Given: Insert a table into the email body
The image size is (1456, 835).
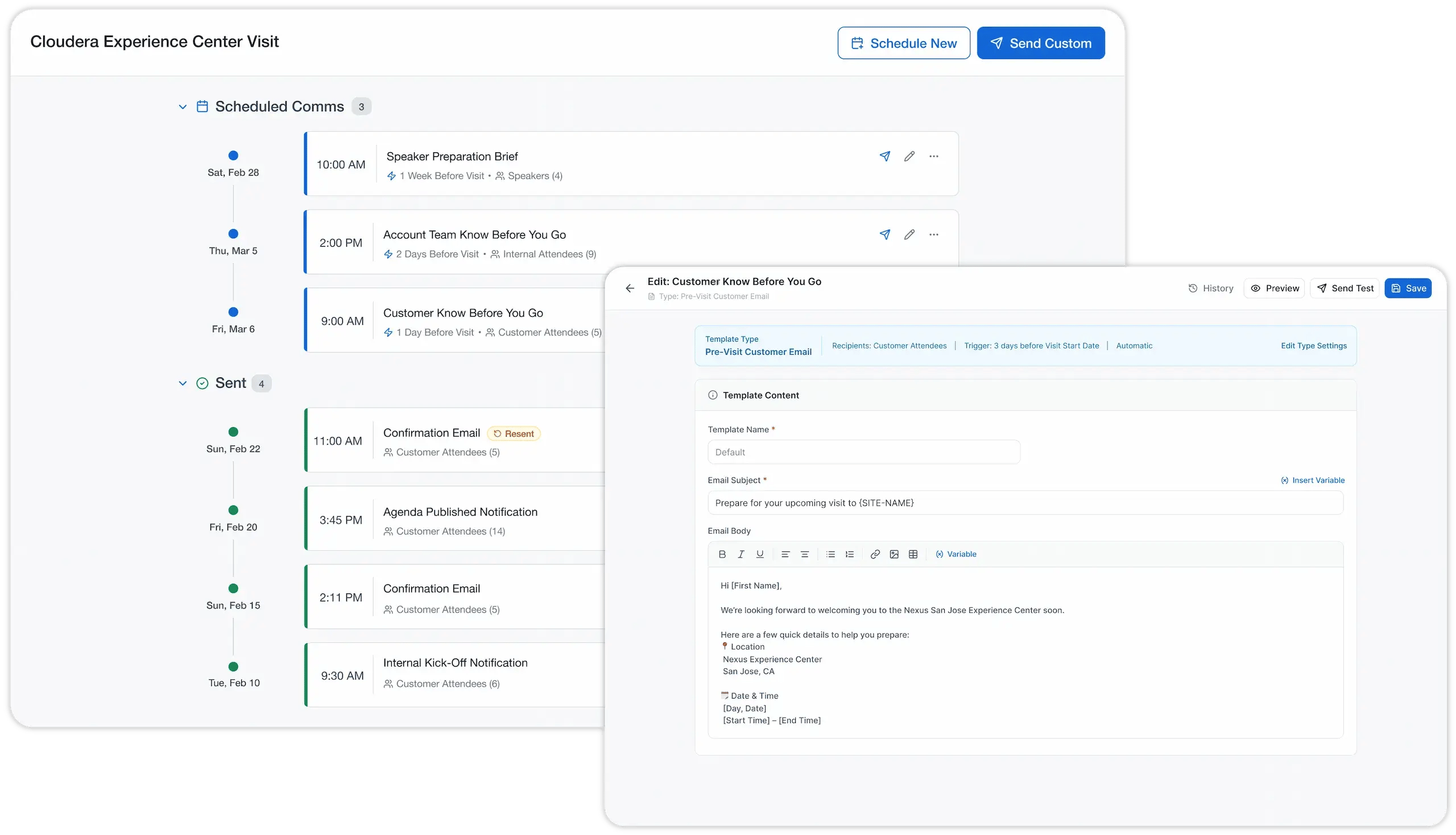Looking at the screenshot, I should [913, 554].
